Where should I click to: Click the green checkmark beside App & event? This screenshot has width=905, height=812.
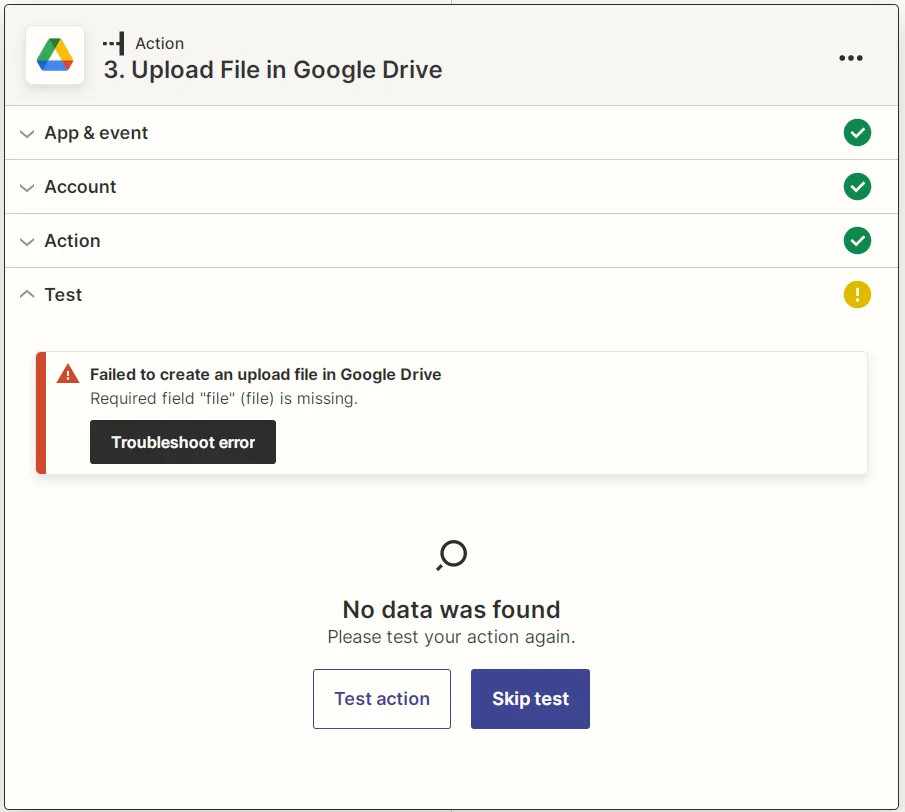pyautogui.click(x=857, y=132)
